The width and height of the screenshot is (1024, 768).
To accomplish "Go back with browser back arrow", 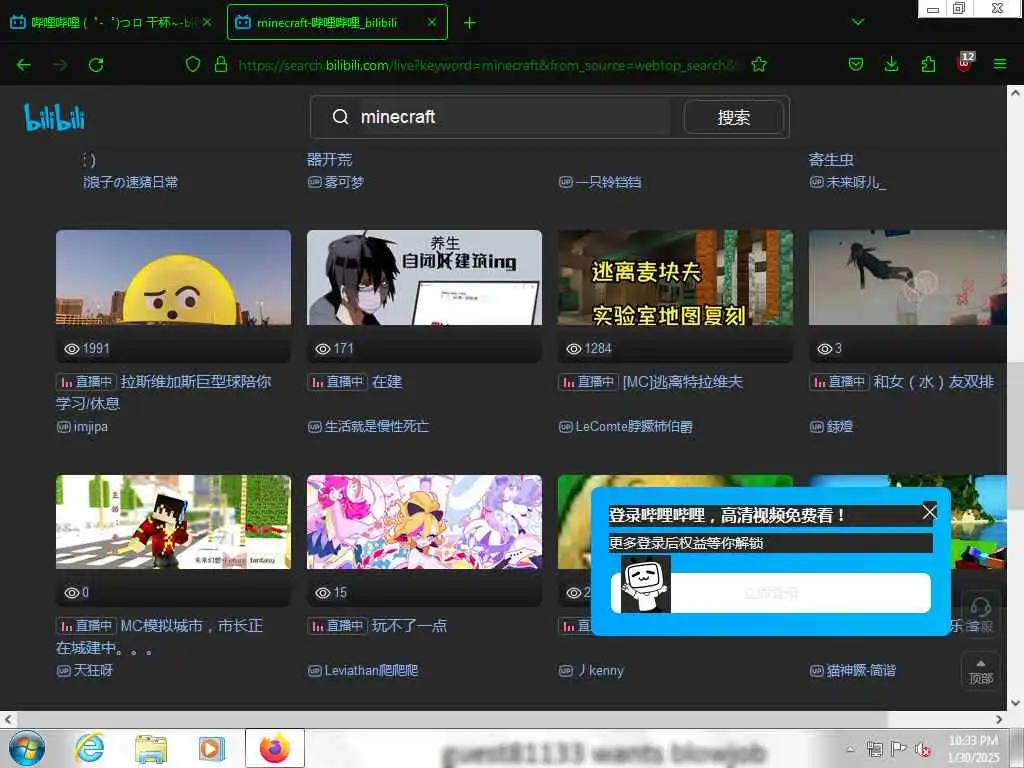I will tap(24, 65).
